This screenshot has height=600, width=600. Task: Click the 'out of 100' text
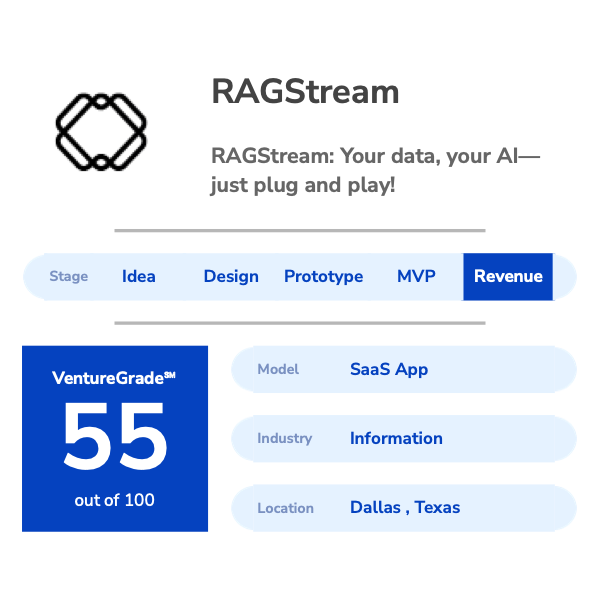114,500
